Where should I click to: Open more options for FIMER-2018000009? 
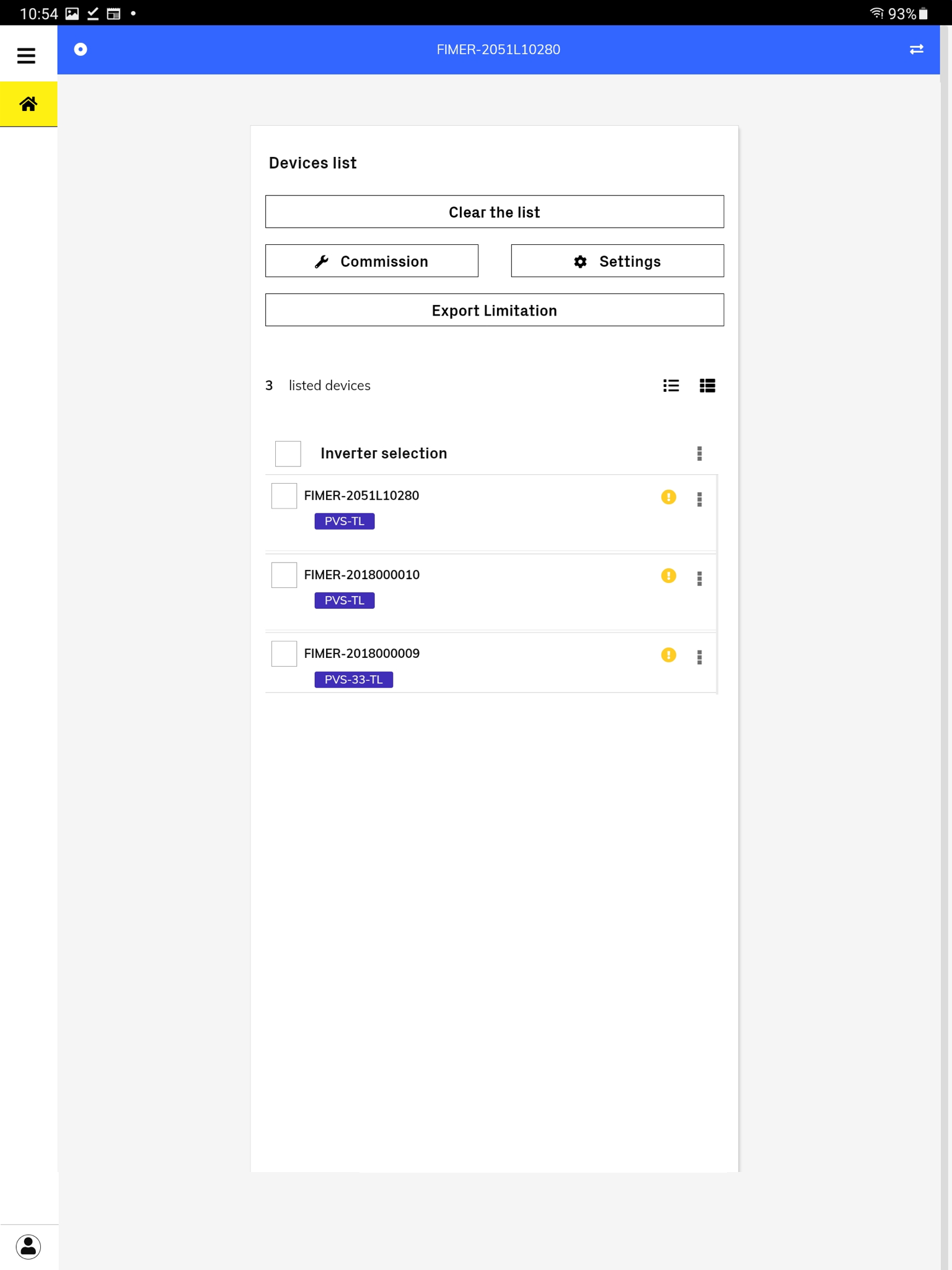pyautogui.click(x=699, y=657)
